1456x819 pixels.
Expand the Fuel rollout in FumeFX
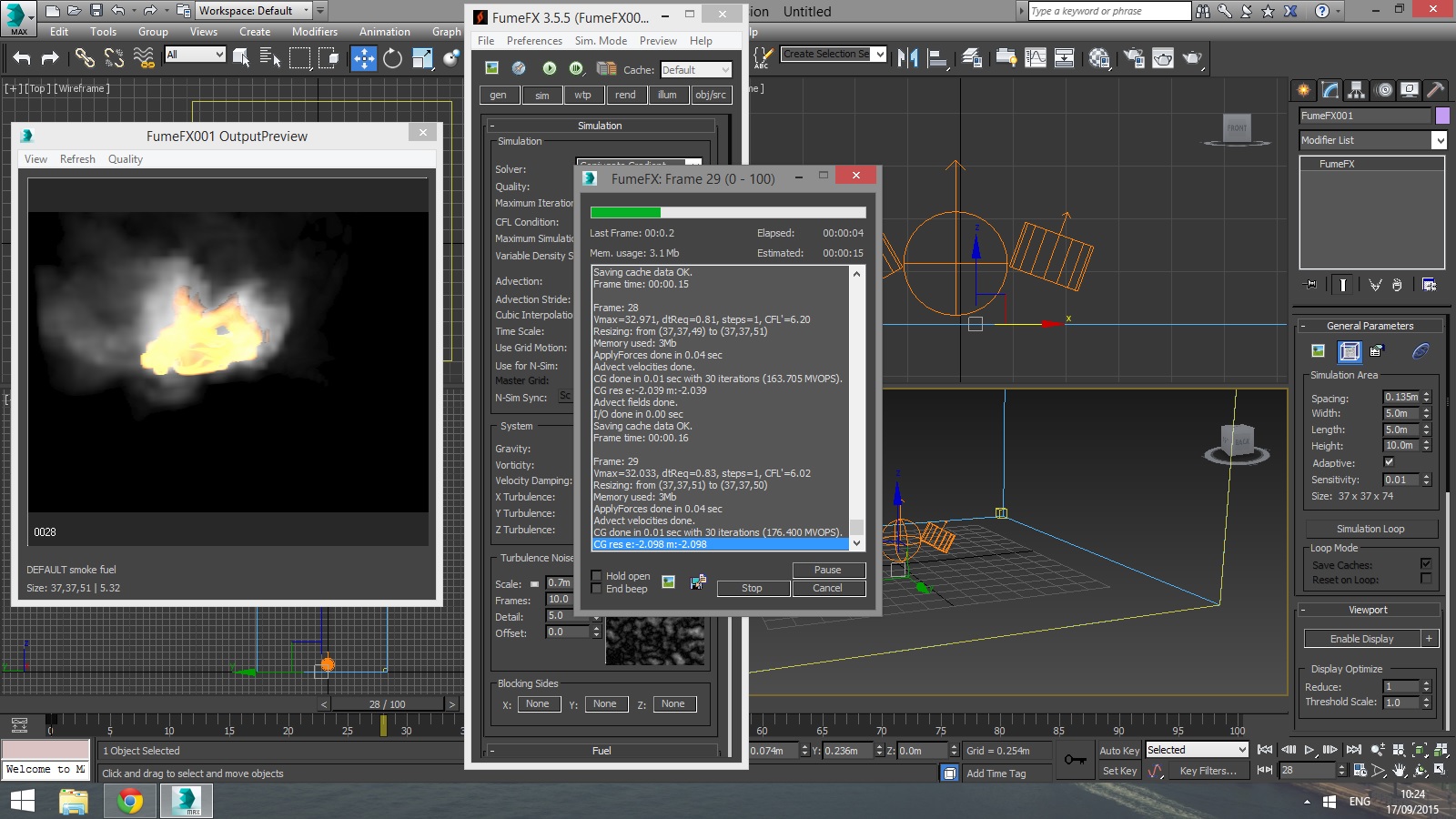[x=602, y=751]
